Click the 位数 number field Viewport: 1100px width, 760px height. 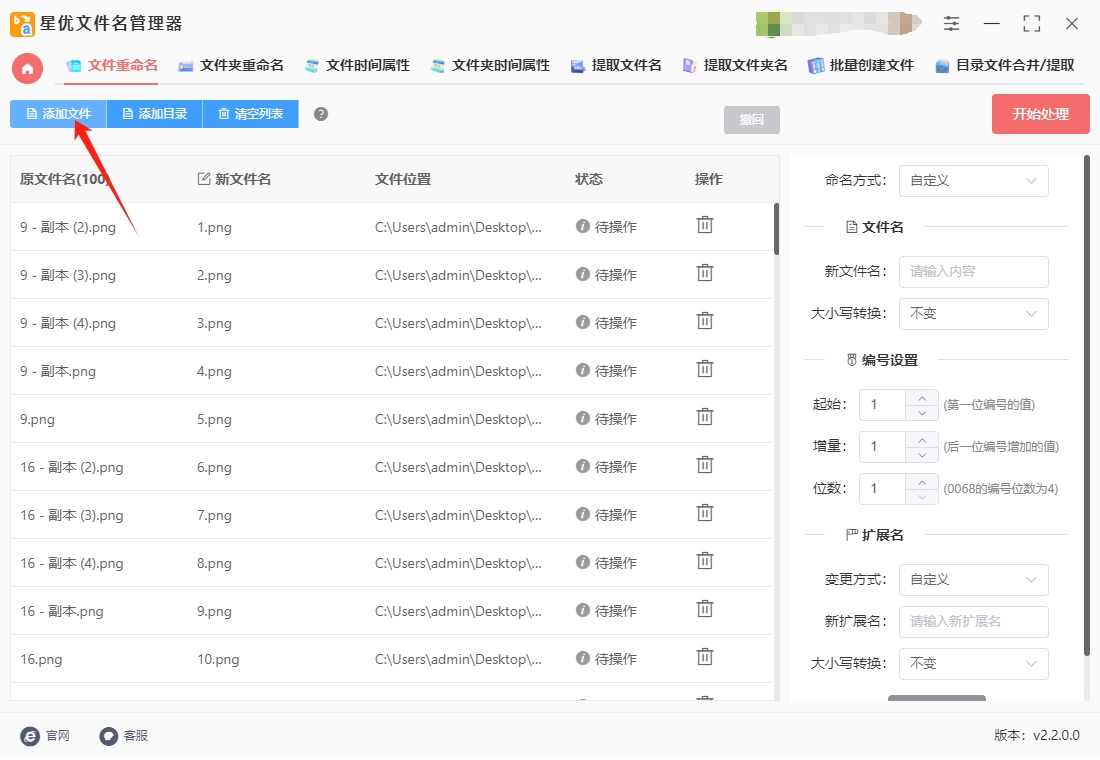click(883, 489)
